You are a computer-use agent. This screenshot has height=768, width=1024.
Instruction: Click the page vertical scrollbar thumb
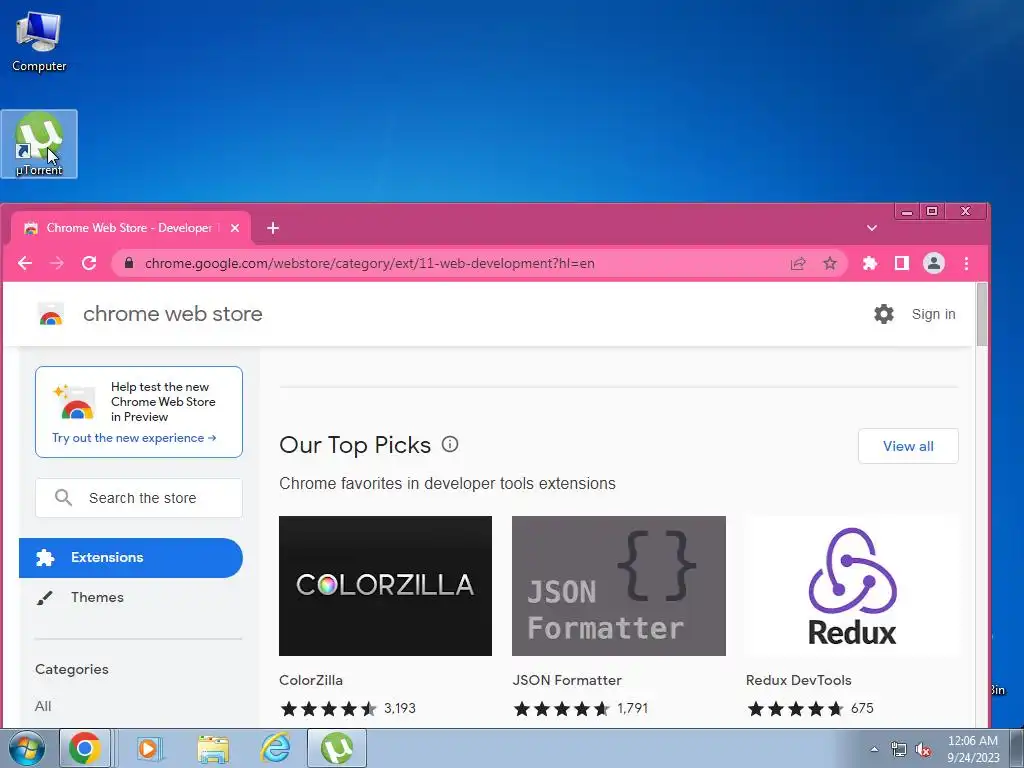(982, 315)
